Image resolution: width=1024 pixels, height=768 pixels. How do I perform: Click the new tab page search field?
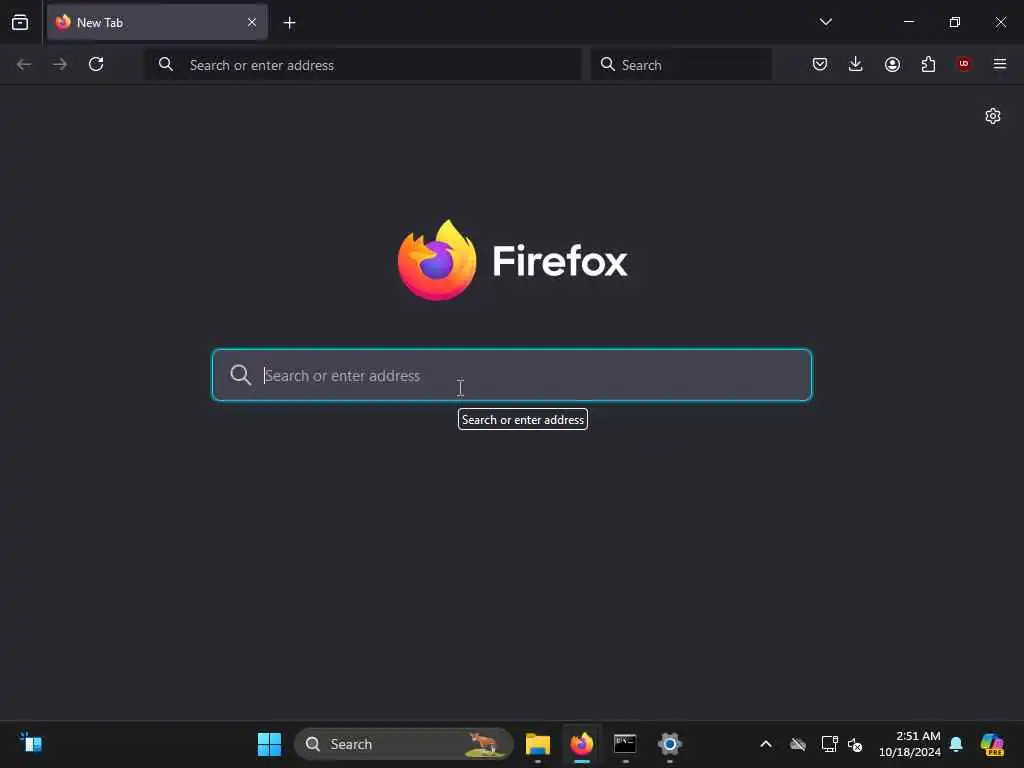coord(512,375)
